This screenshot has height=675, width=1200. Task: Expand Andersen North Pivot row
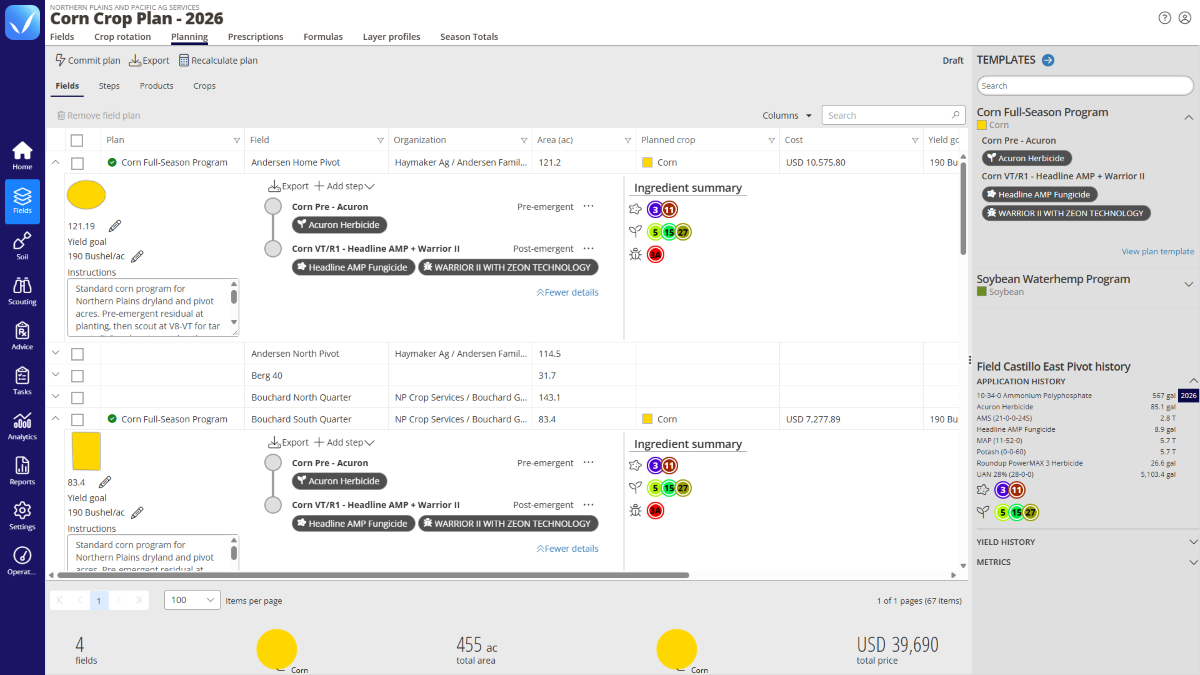56,354
